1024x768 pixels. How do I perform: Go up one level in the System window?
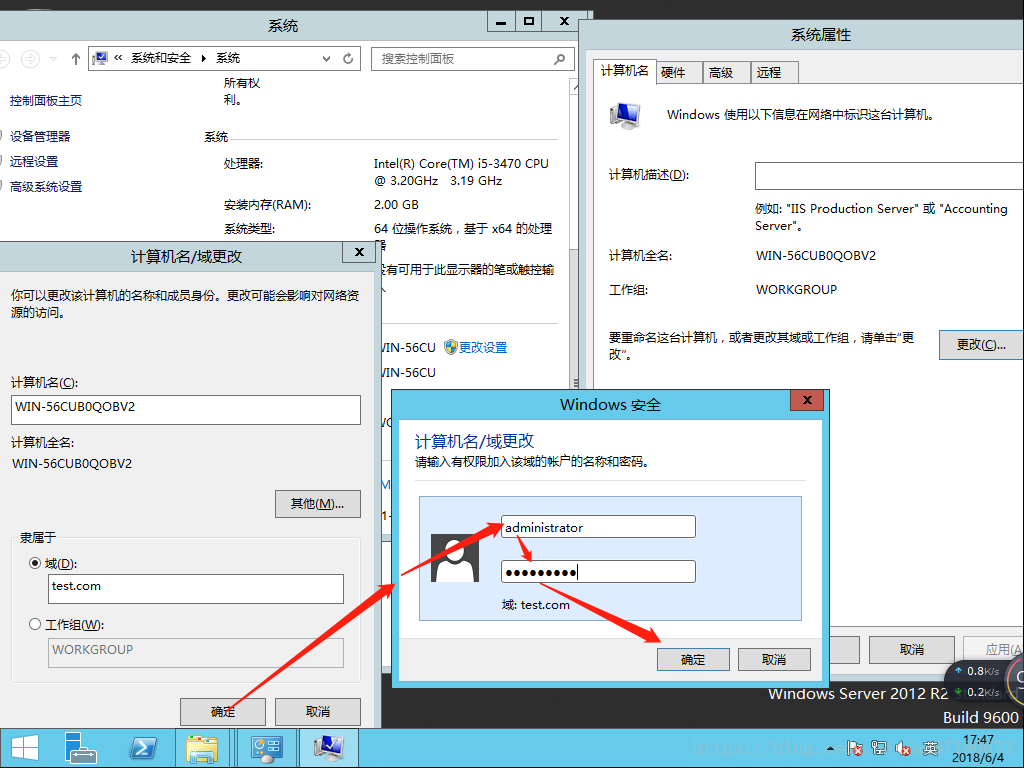coord(76,59)
